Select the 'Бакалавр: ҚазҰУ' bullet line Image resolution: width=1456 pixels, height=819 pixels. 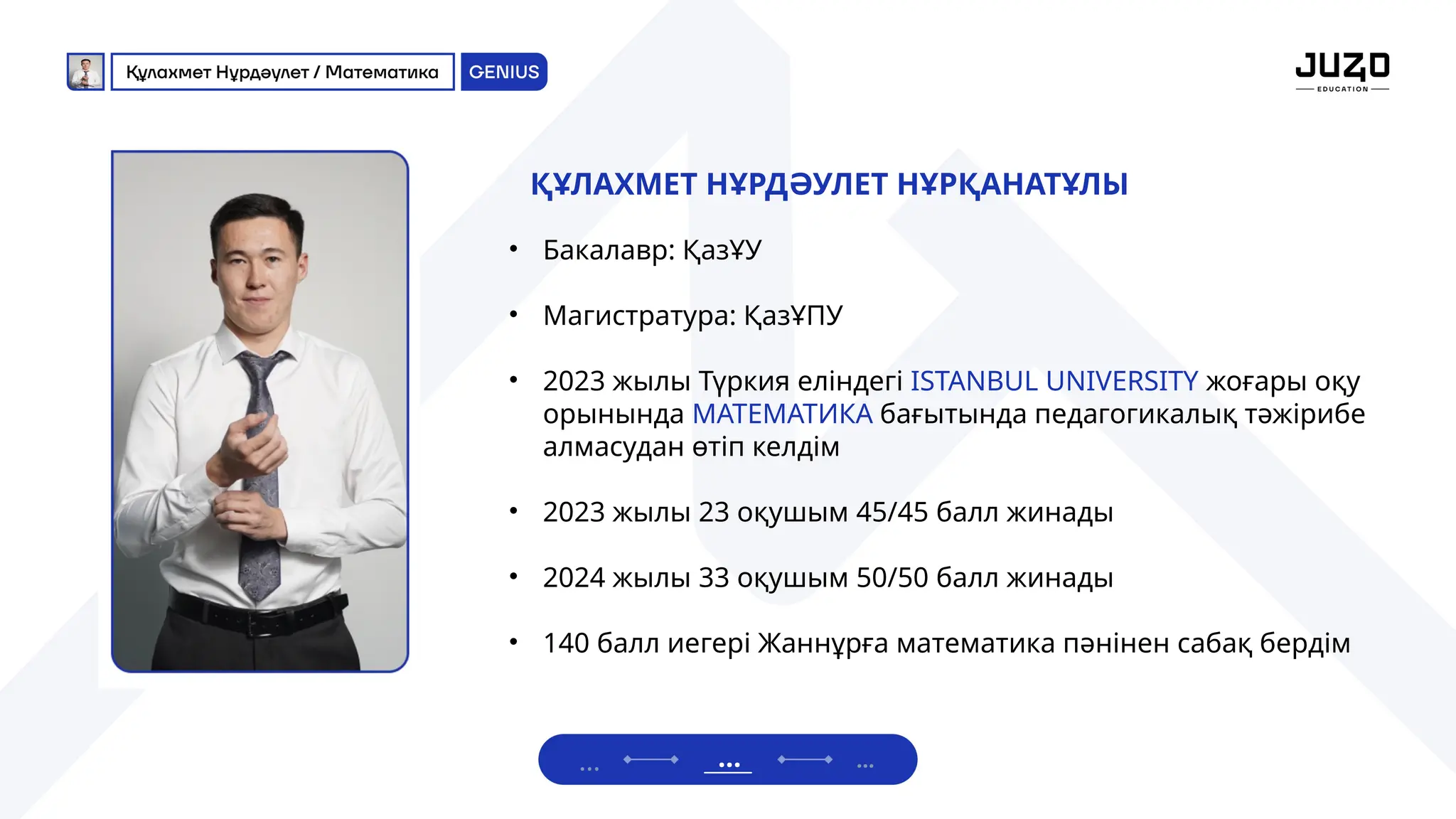651,250
